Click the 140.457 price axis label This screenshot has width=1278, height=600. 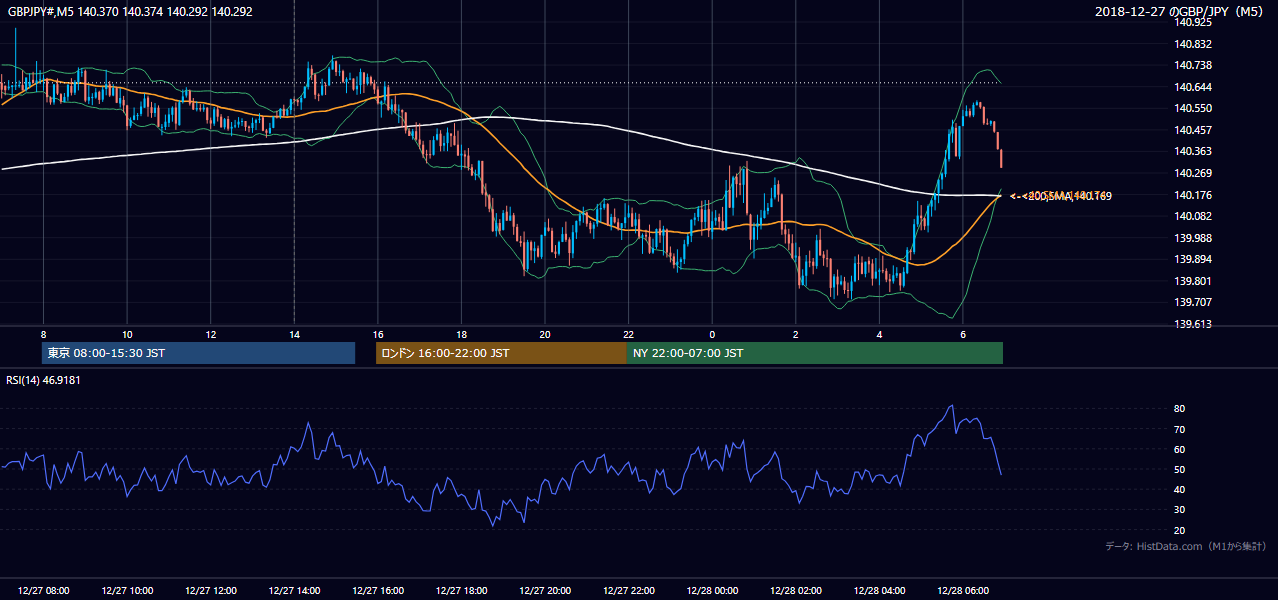(1192, 130)
